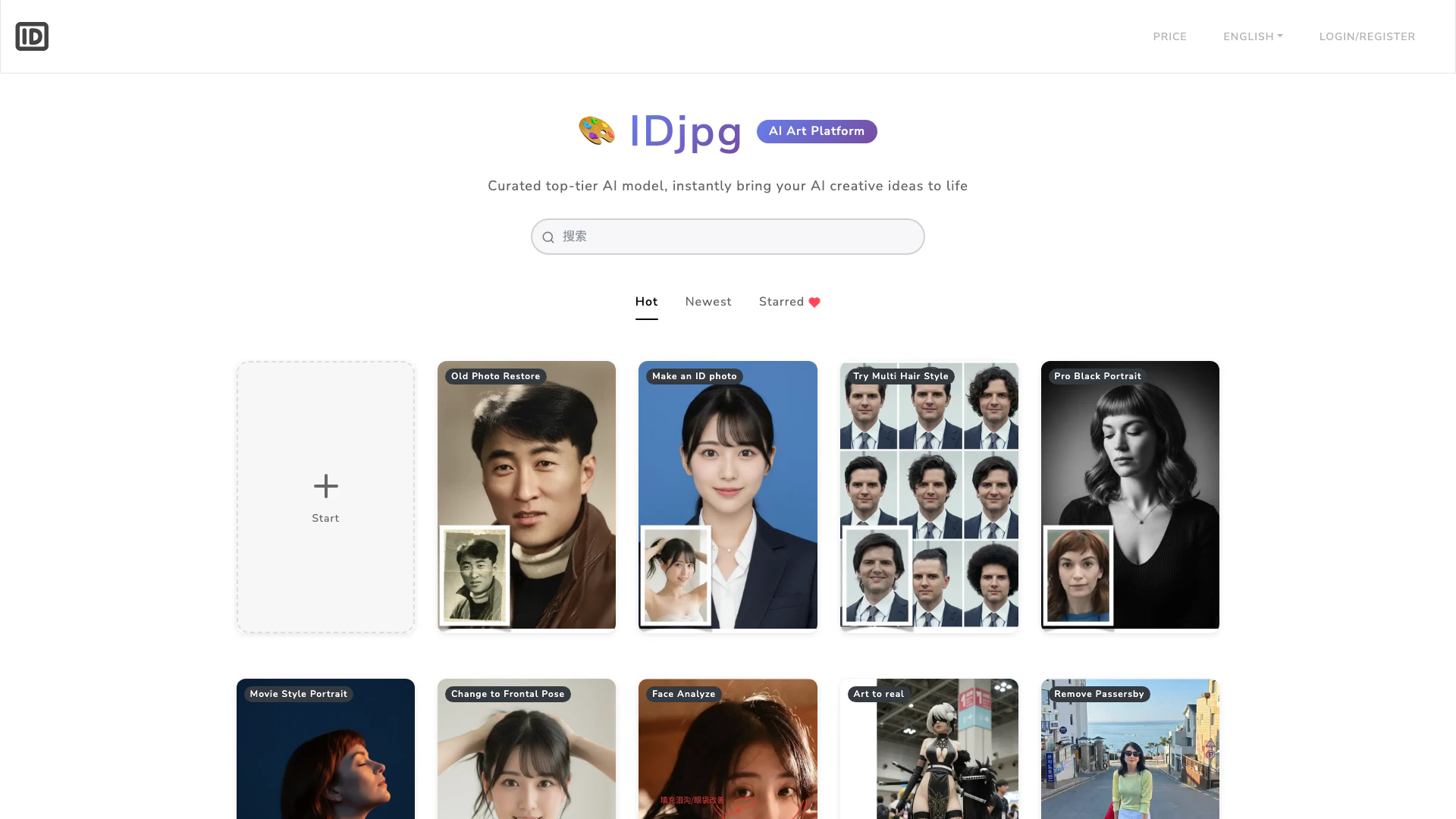
Task: Select the Hot tab
Action: pyautogui.click(x=646, y=302)
